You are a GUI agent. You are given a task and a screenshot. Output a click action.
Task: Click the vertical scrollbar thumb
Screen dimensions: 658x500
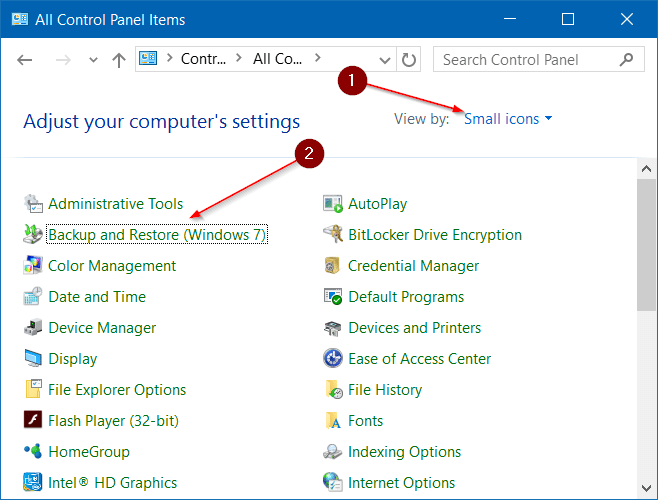coord(647,245)
